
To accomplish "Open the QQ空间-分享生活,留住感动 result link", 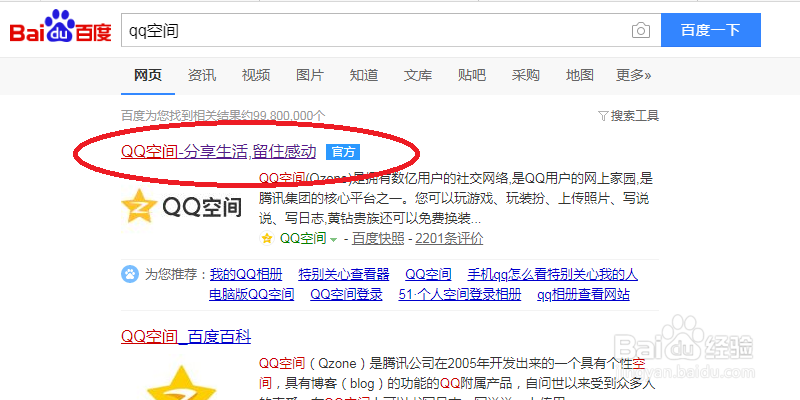I will [218, 152].
